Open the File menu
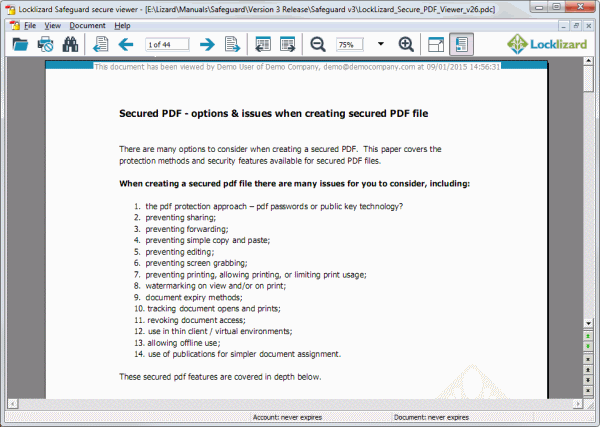This screenshot has height=427, width=600. pos(30,26)
